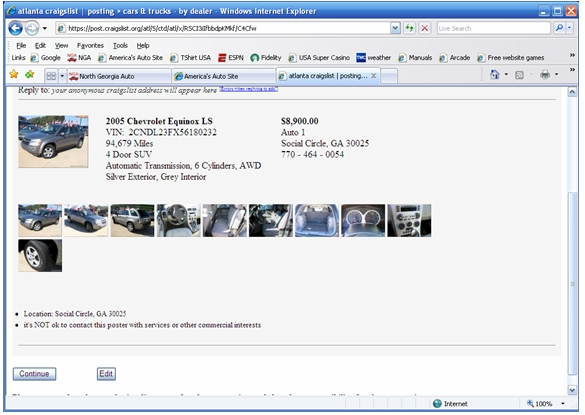Open the tab list dropdown arrow
Screen dimensions: 585x415
62,77
